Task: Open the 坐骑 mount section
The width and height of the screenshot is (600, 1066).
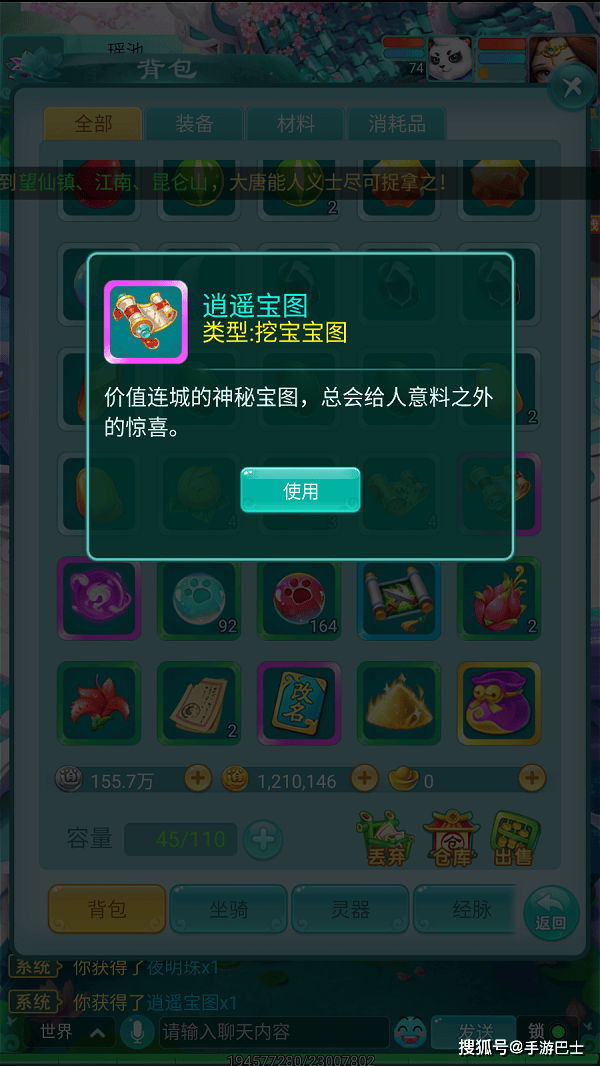Action: click(228, 909)
